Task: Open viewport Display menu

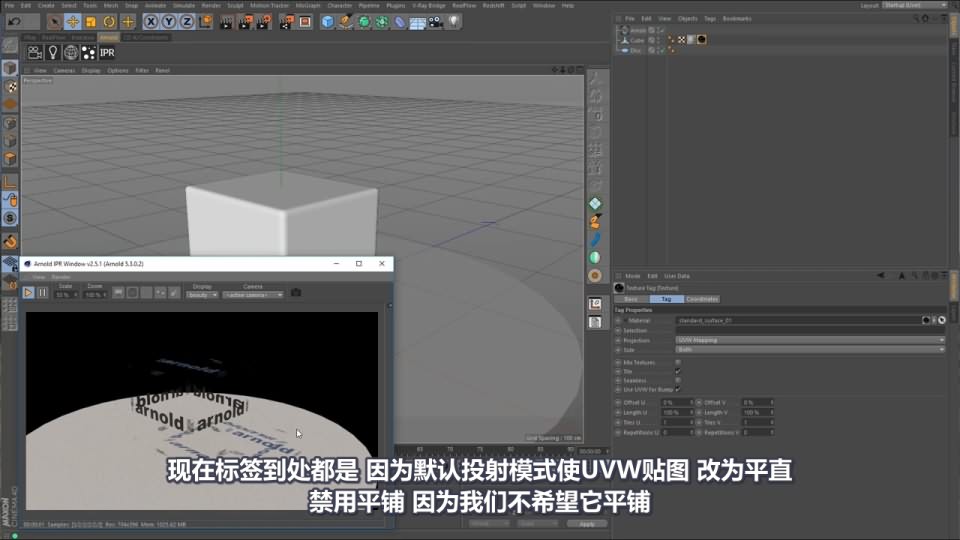Action: point(91,70)
